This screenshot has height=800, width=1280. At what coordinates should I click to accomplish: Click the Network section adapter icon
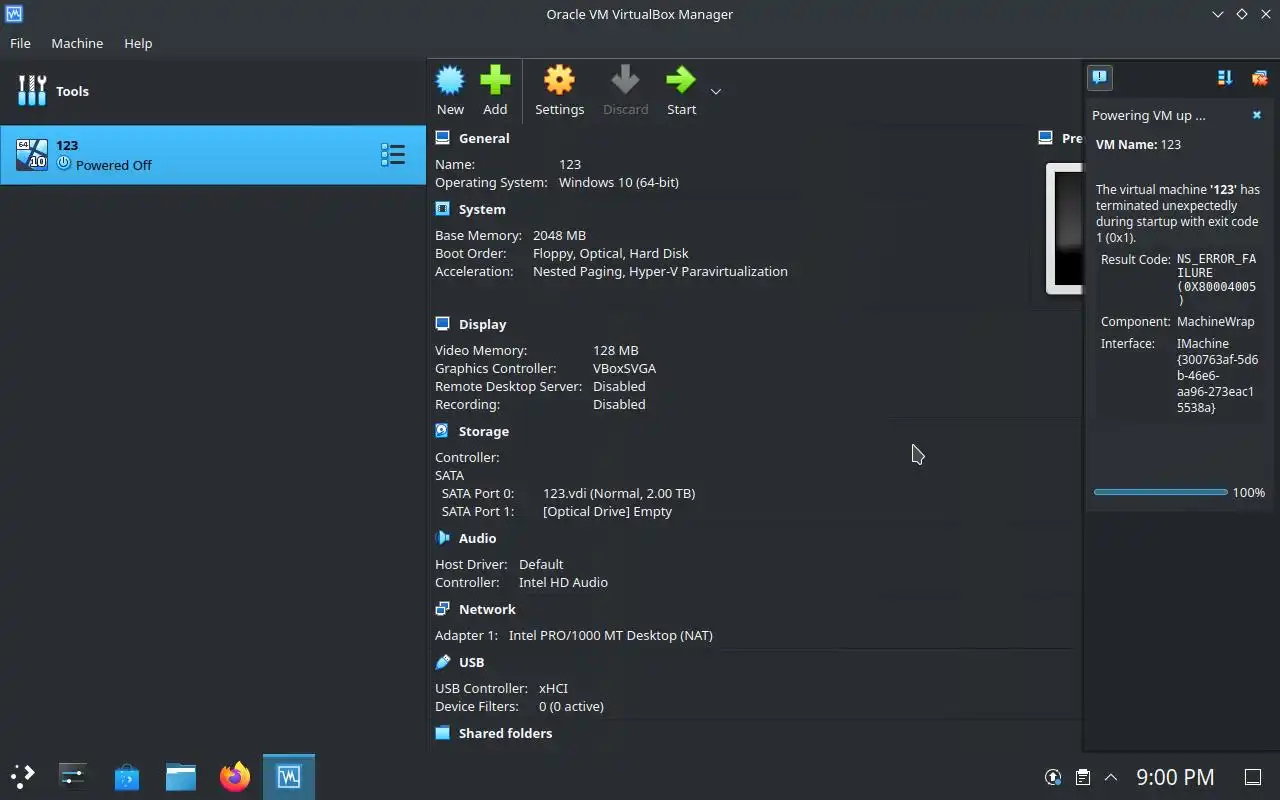442,609
